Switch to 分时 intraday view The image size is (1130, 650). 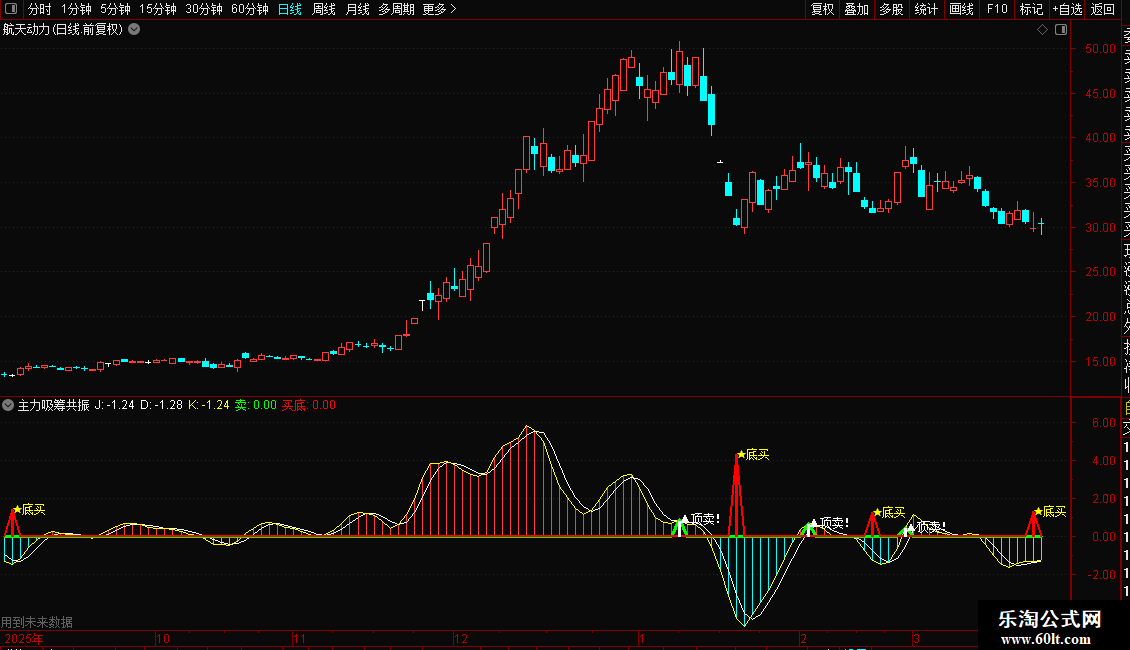click(x=40, y=9)
